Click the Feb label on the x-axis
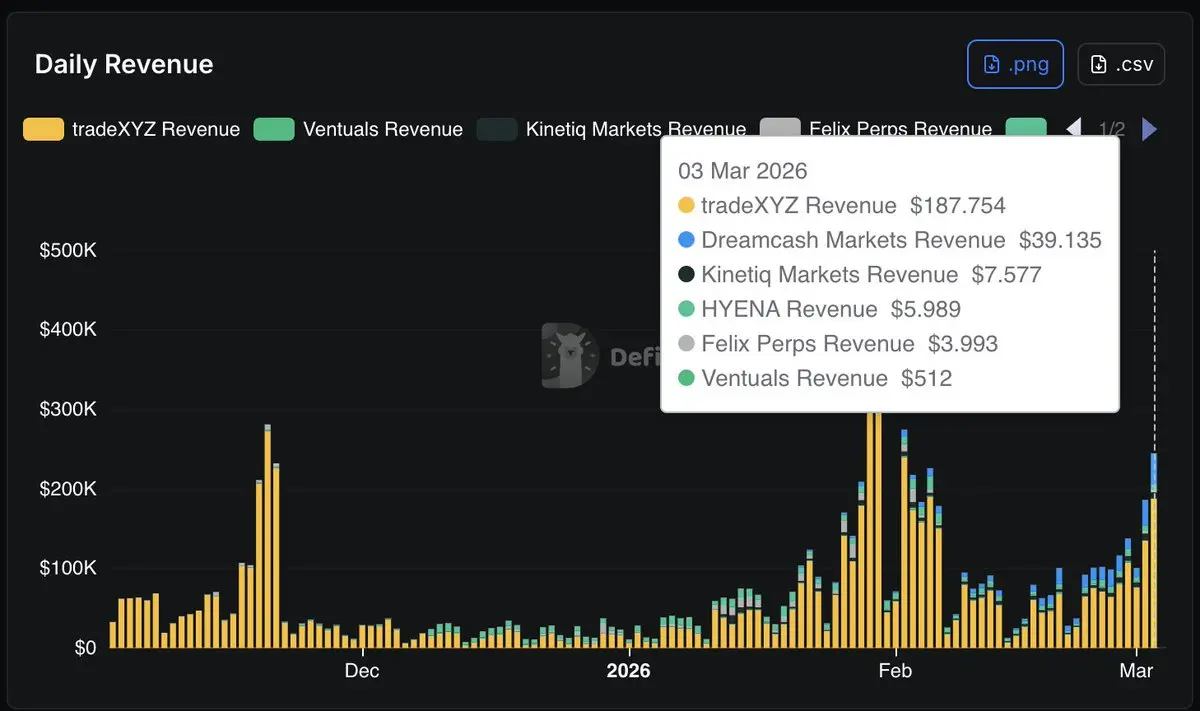 (894, 671)
